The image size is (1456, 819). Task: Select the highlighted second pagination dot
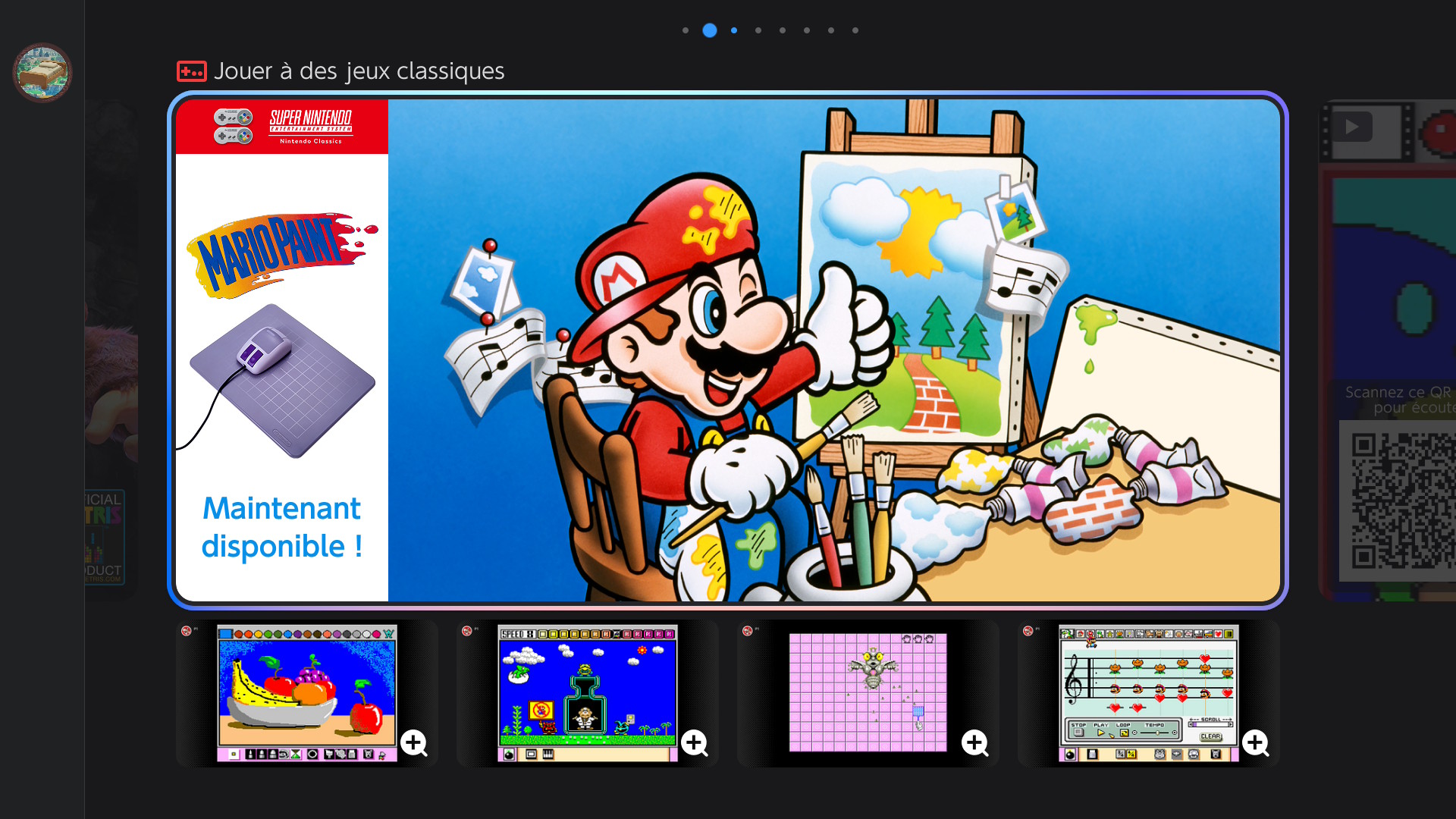coord(710,30)
